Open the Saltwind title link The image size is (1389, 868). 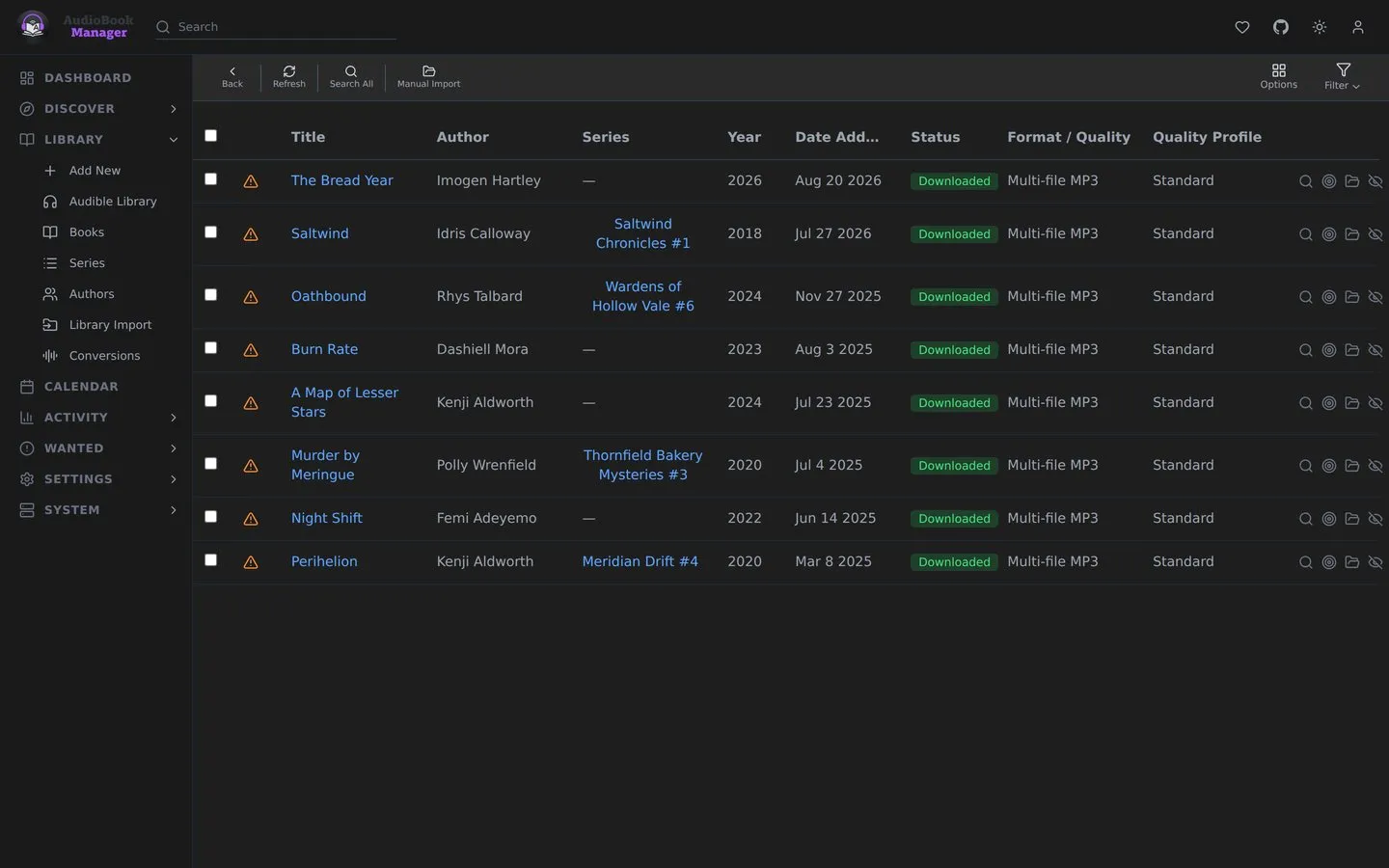[x=320, y=233]
